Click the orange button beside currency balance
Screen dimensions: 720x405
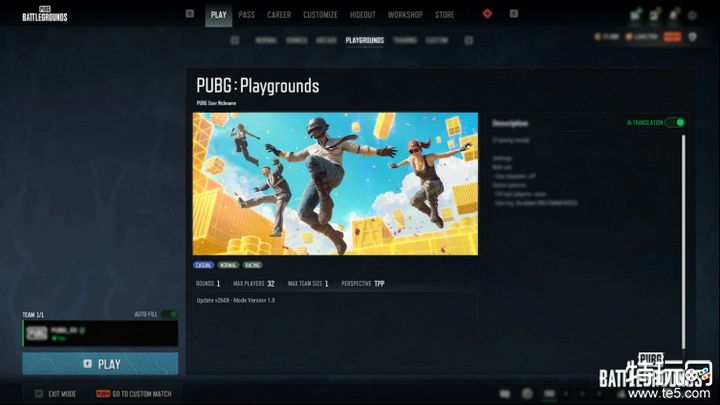tap(672, 37)
